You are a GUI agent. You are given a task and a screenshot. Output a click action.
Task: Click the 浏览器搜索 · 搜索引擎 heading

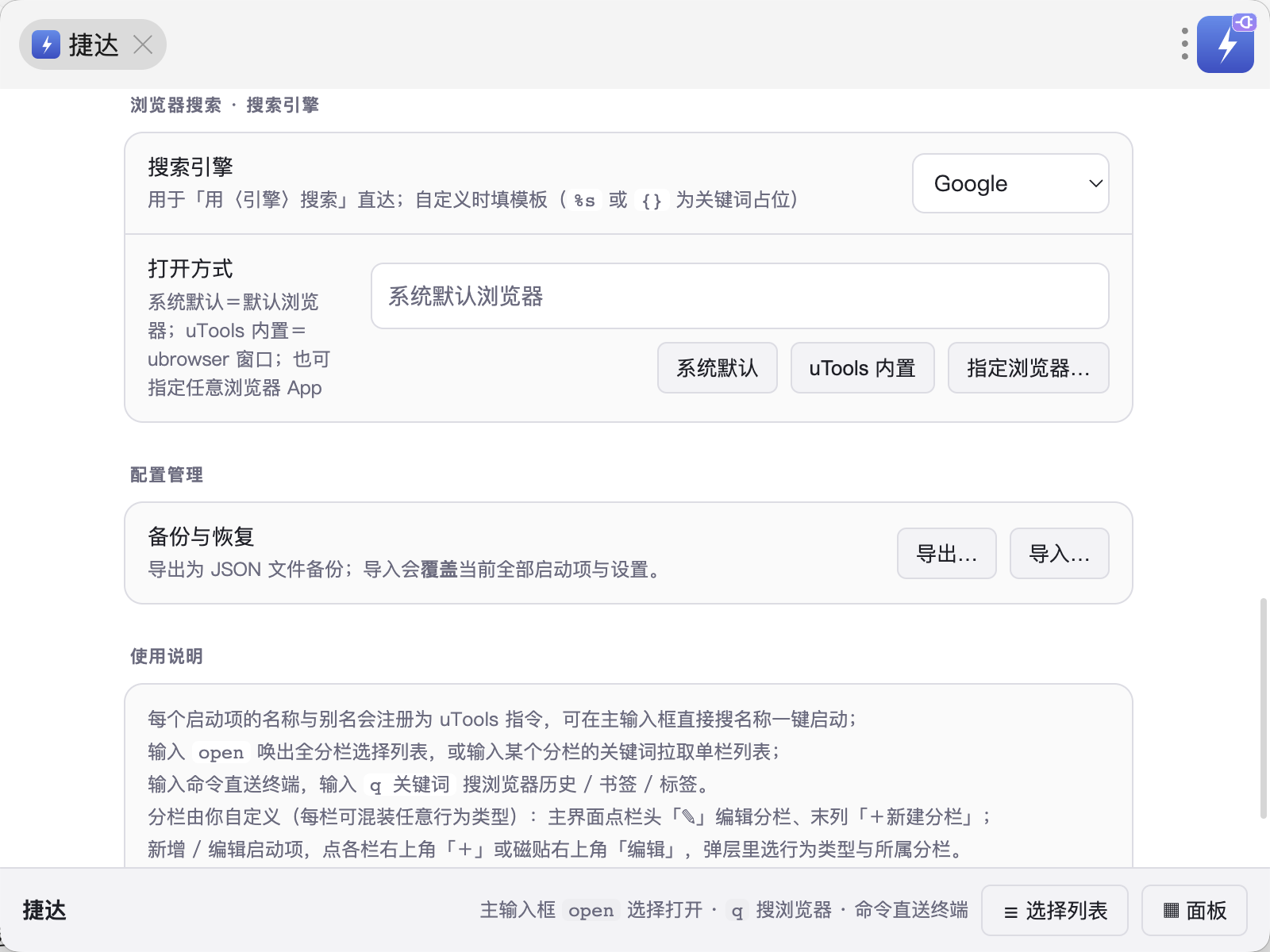[x=225, y=105]
